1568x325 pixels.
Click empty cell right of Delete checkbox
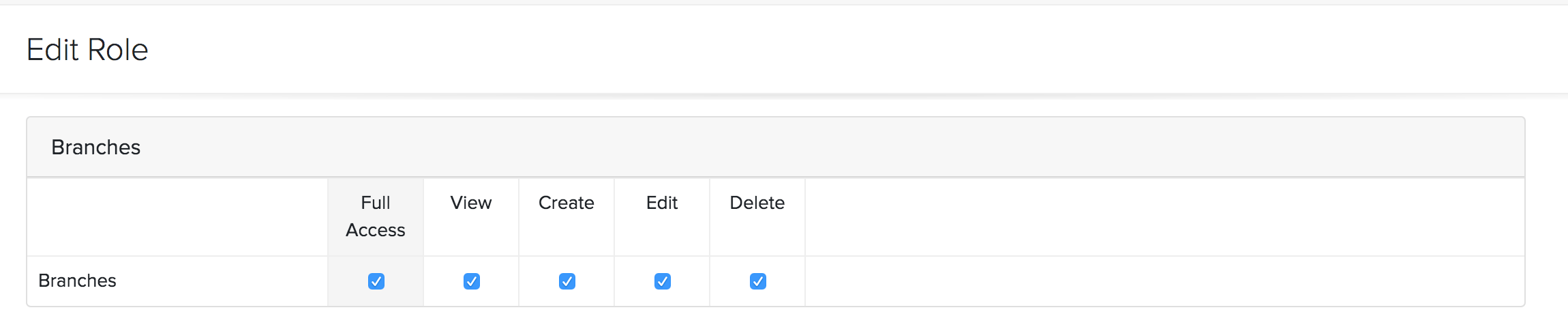point(1159,281)
